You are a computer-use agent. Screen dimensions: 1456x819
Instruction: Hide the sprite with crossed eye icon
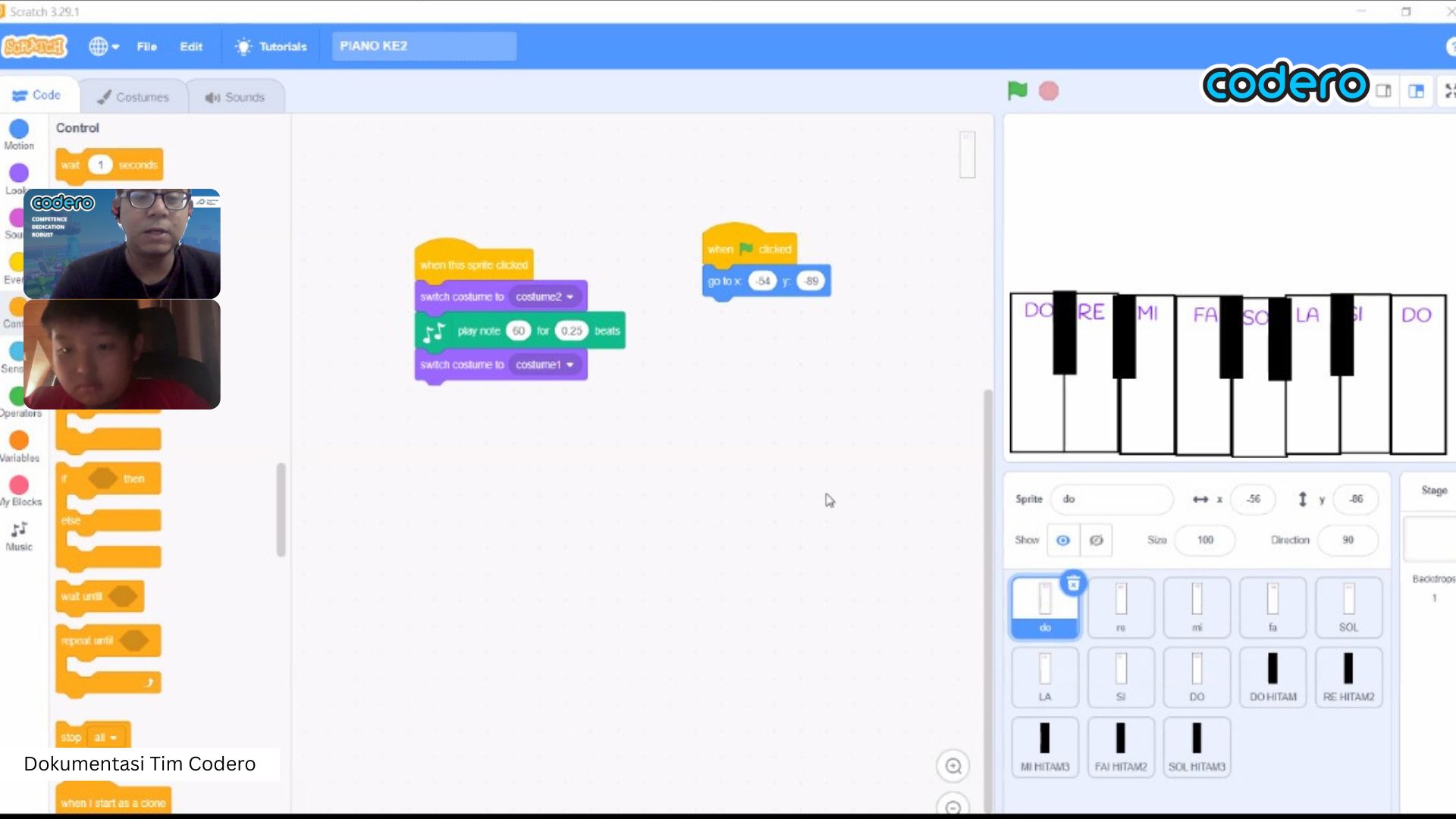coord(1096,540)
